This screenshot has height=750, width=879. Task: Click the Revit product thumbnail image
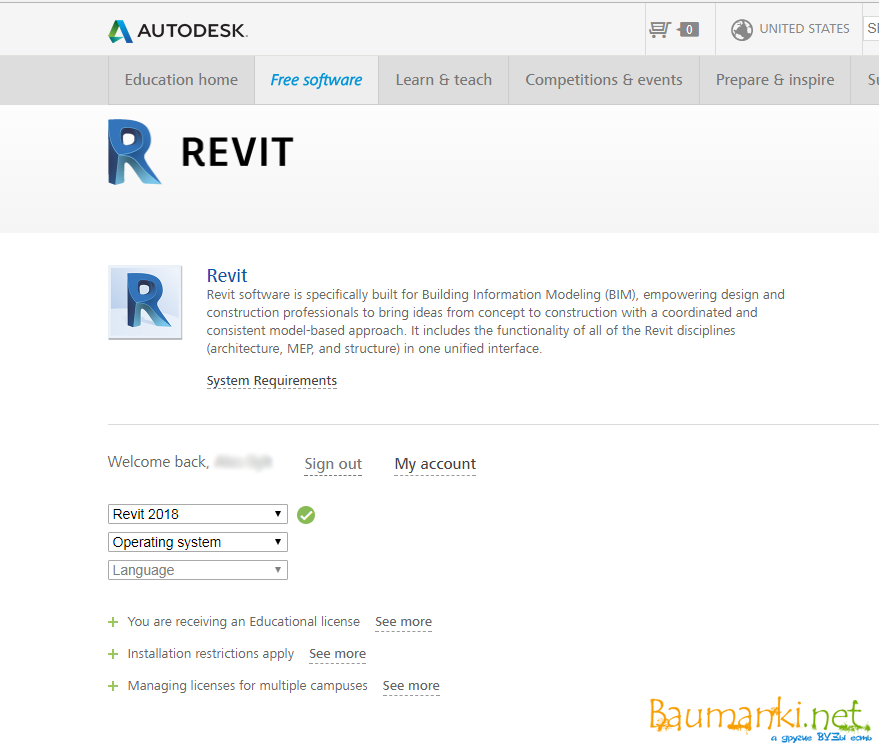point(145,302)
